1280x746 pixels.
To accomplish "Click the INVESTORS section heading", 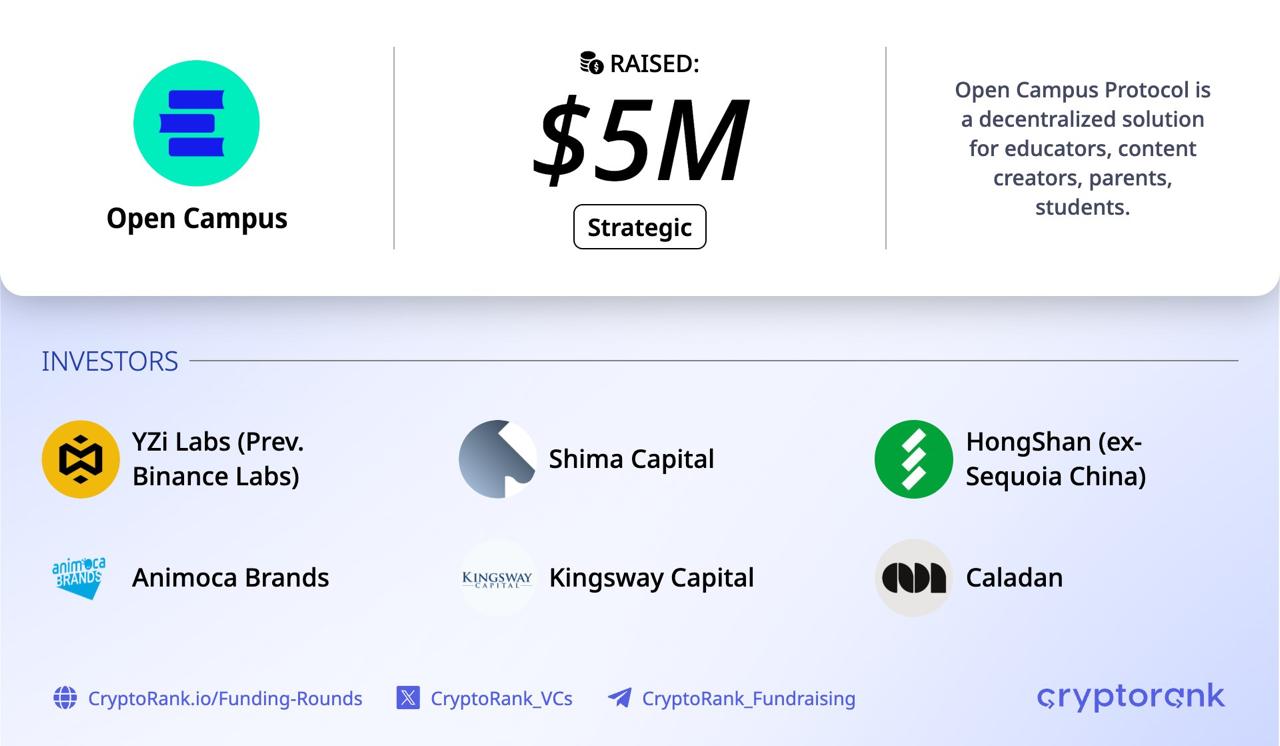I will (x=110, y=361).
